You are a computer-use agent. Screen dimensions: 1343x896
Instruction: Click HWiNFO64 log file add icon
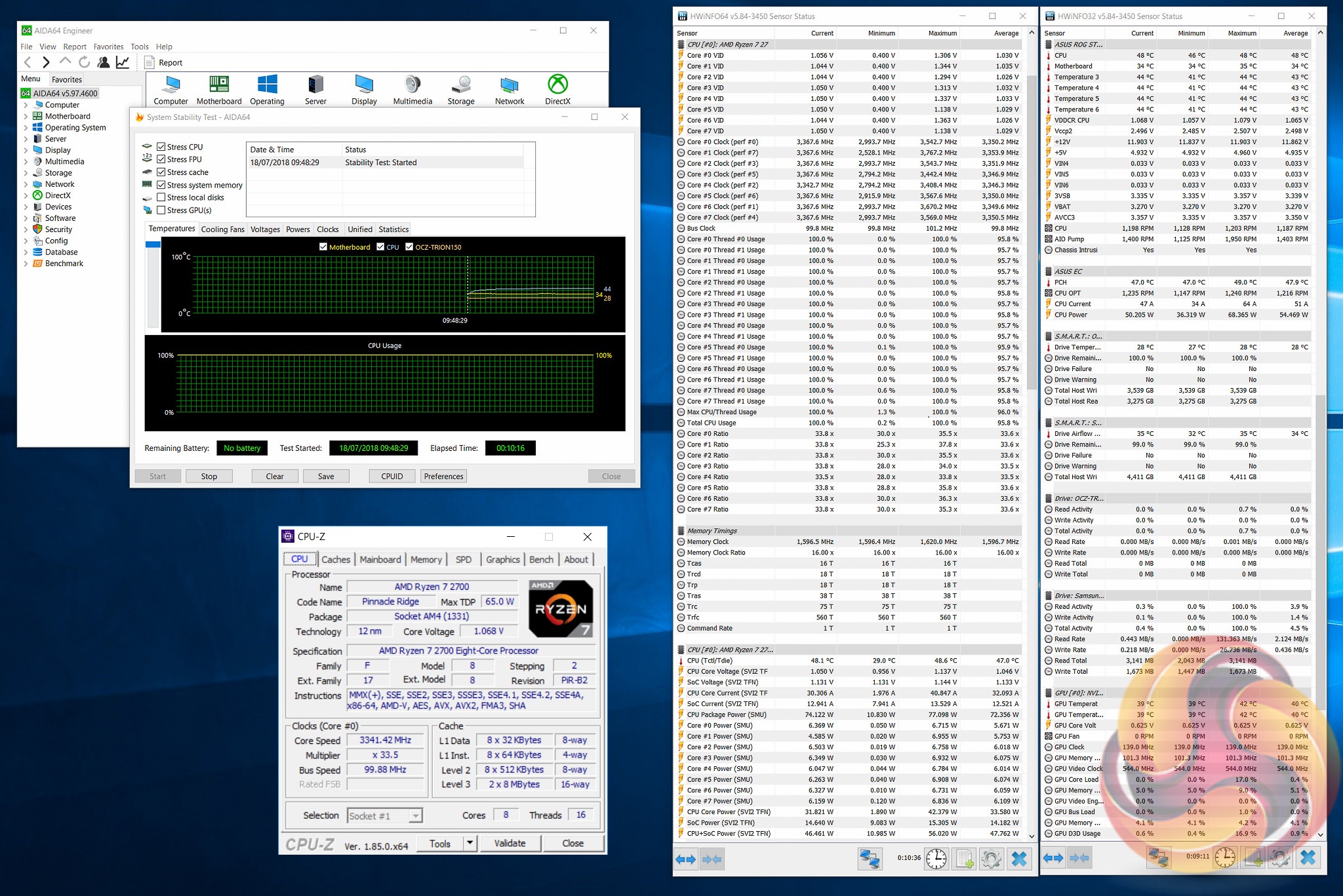point(964,859)
